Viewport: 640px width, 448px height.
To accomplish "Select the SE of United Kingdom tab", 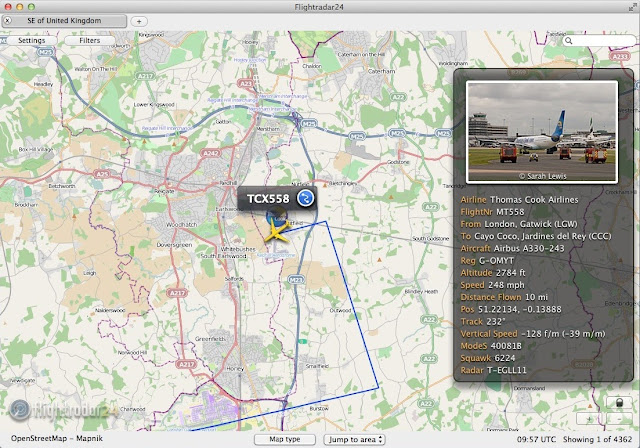I will coord(64,21).
